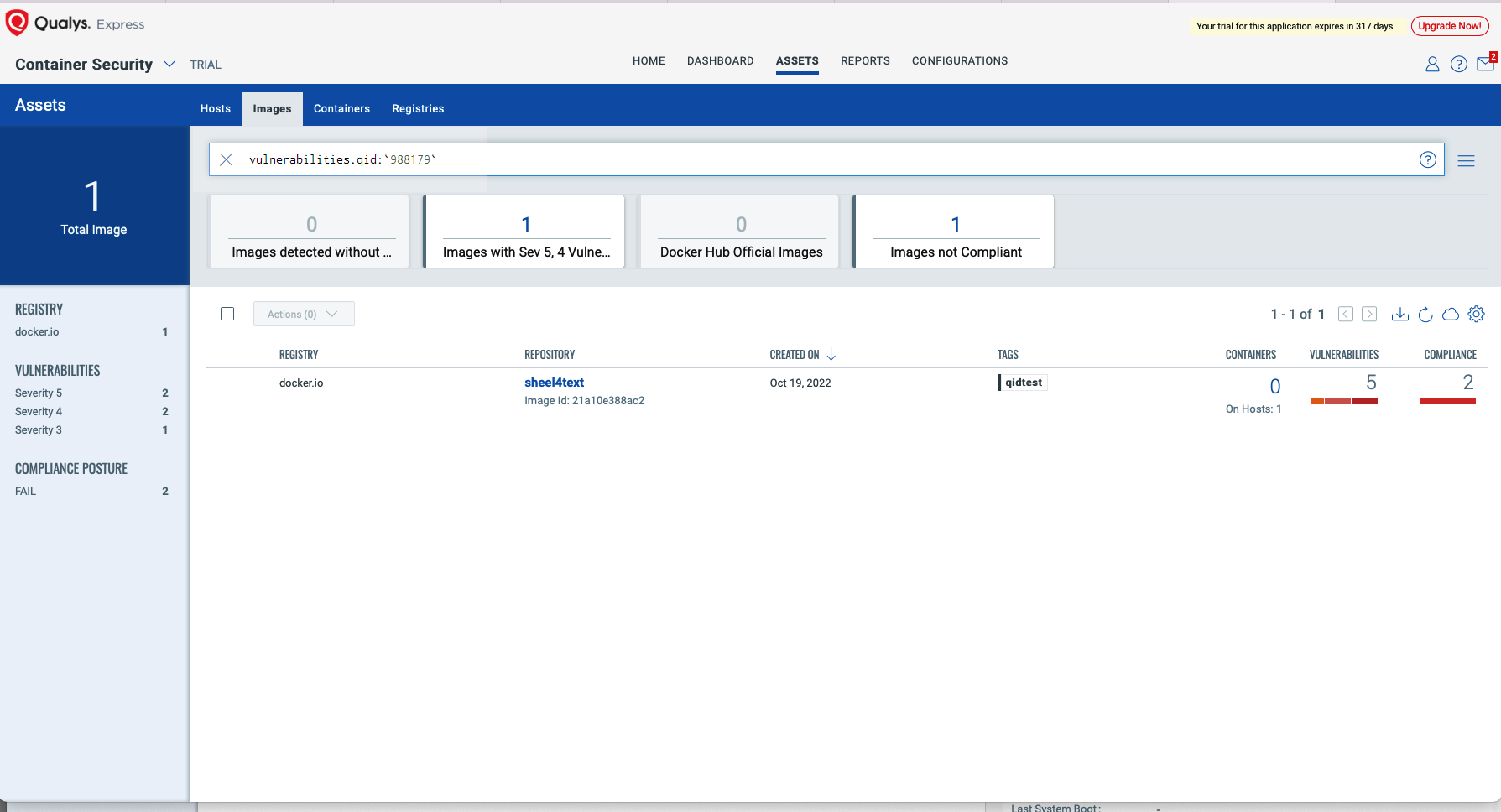Click Images not Compliant card
Screen dimensions: 1501x812
click(x=954, y=232)
